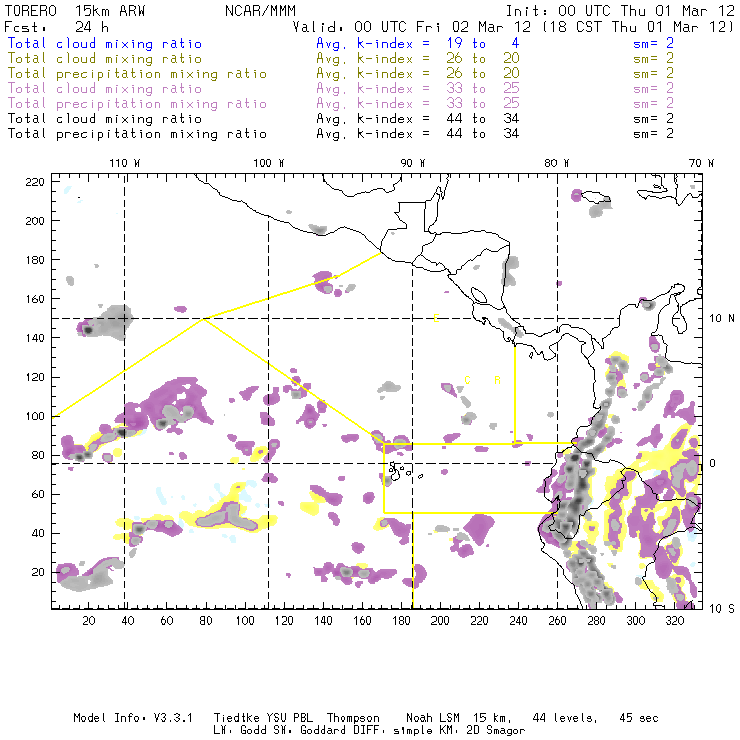
Task: Select the '160' value on the vertical axis
Action: [x=35, y=299]
